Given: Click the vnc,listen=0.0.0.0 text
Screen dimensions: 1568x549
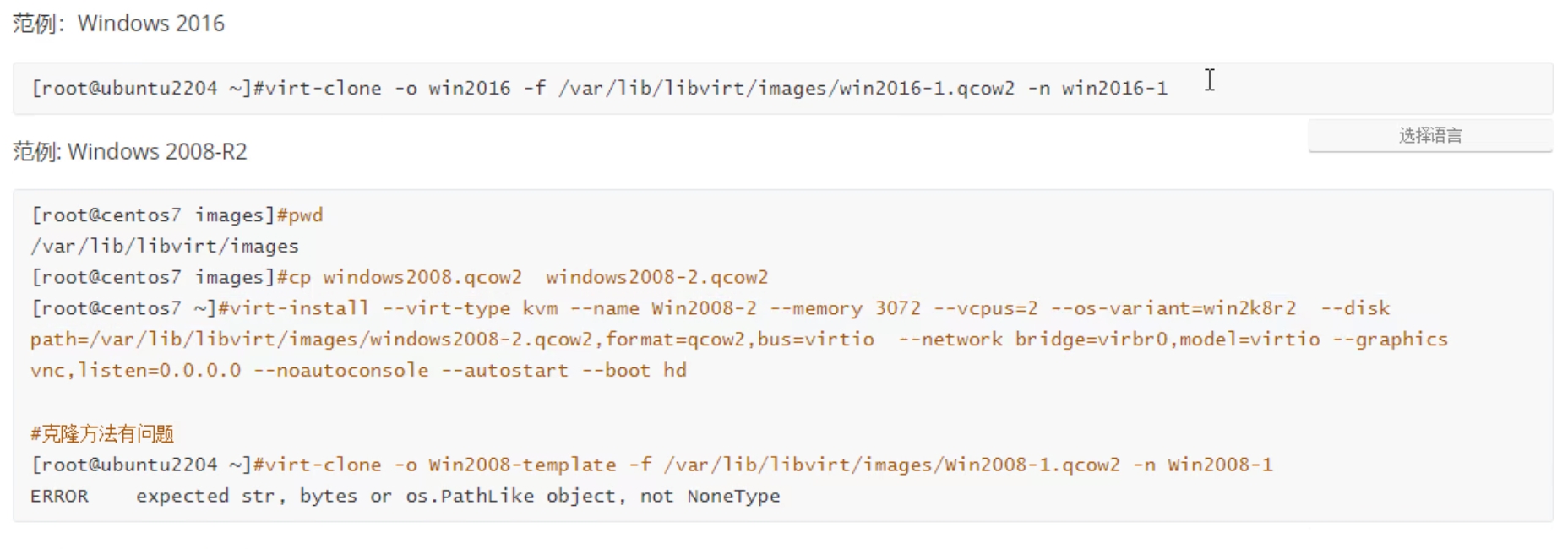Looking at the screenshot, I should [x=135, y=371].
